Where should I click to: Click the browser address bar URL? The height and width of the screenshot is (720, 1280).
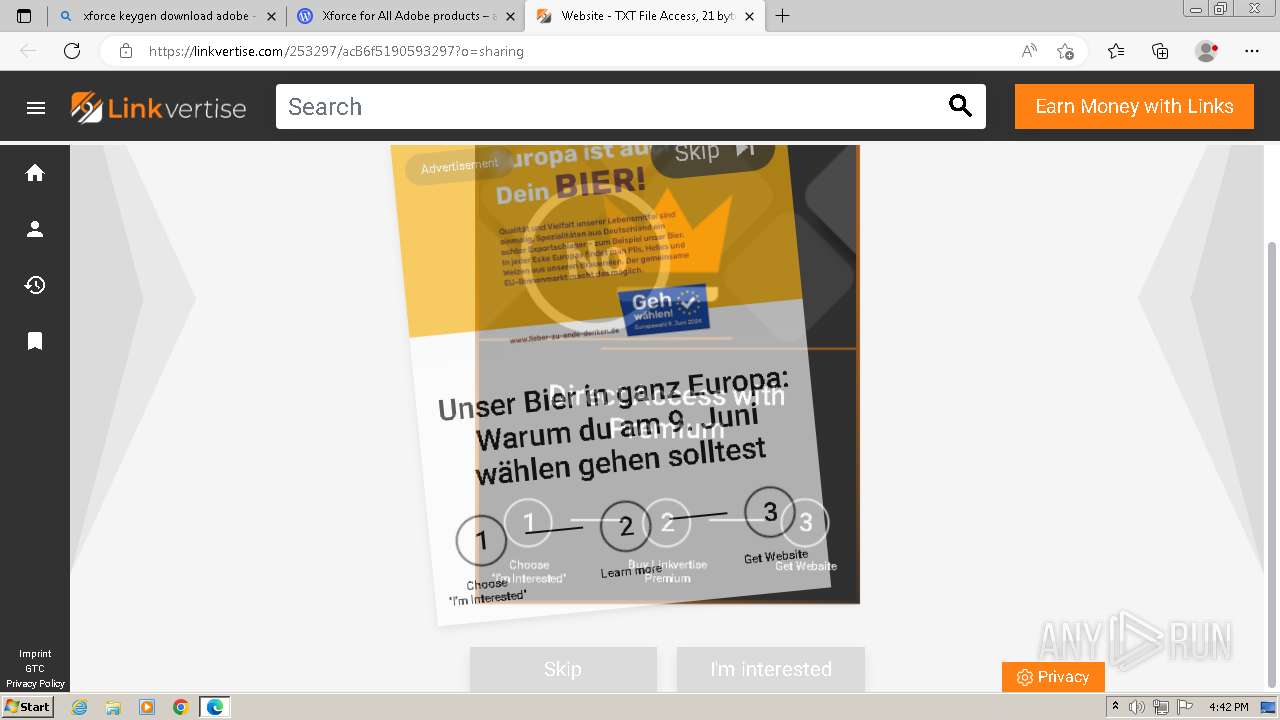click(336, 51)
